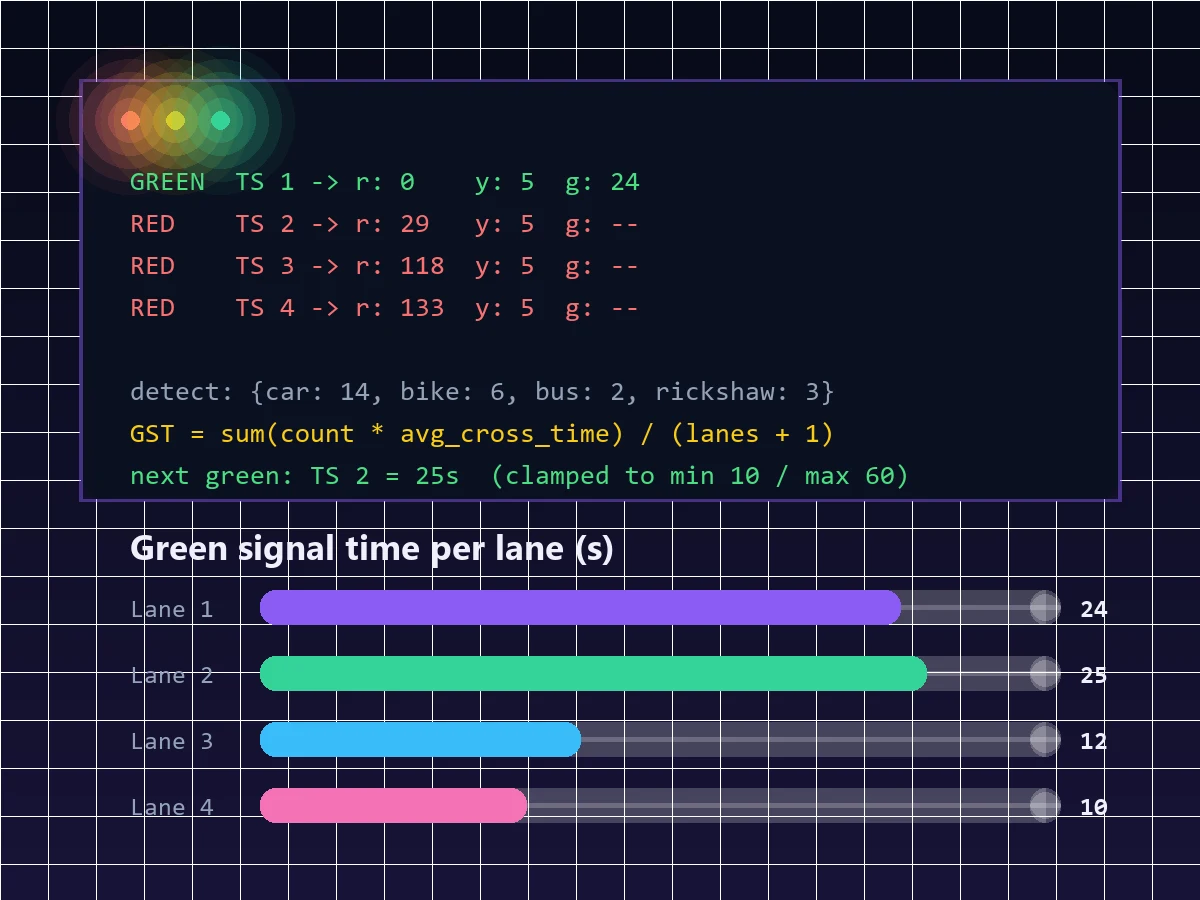Click the Lane 2 value '25'

point(1094,675)
